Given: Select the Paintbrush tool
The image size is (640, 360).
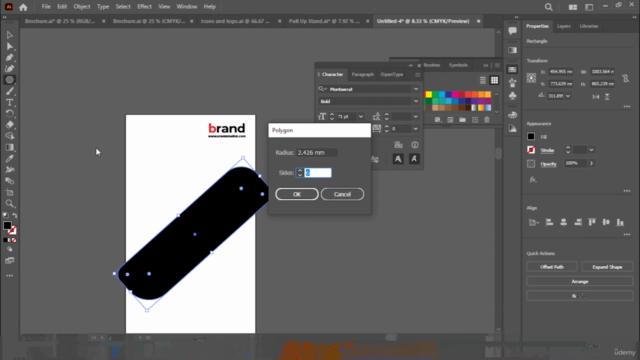Looking at the screenshot, I should coord(9,91).
